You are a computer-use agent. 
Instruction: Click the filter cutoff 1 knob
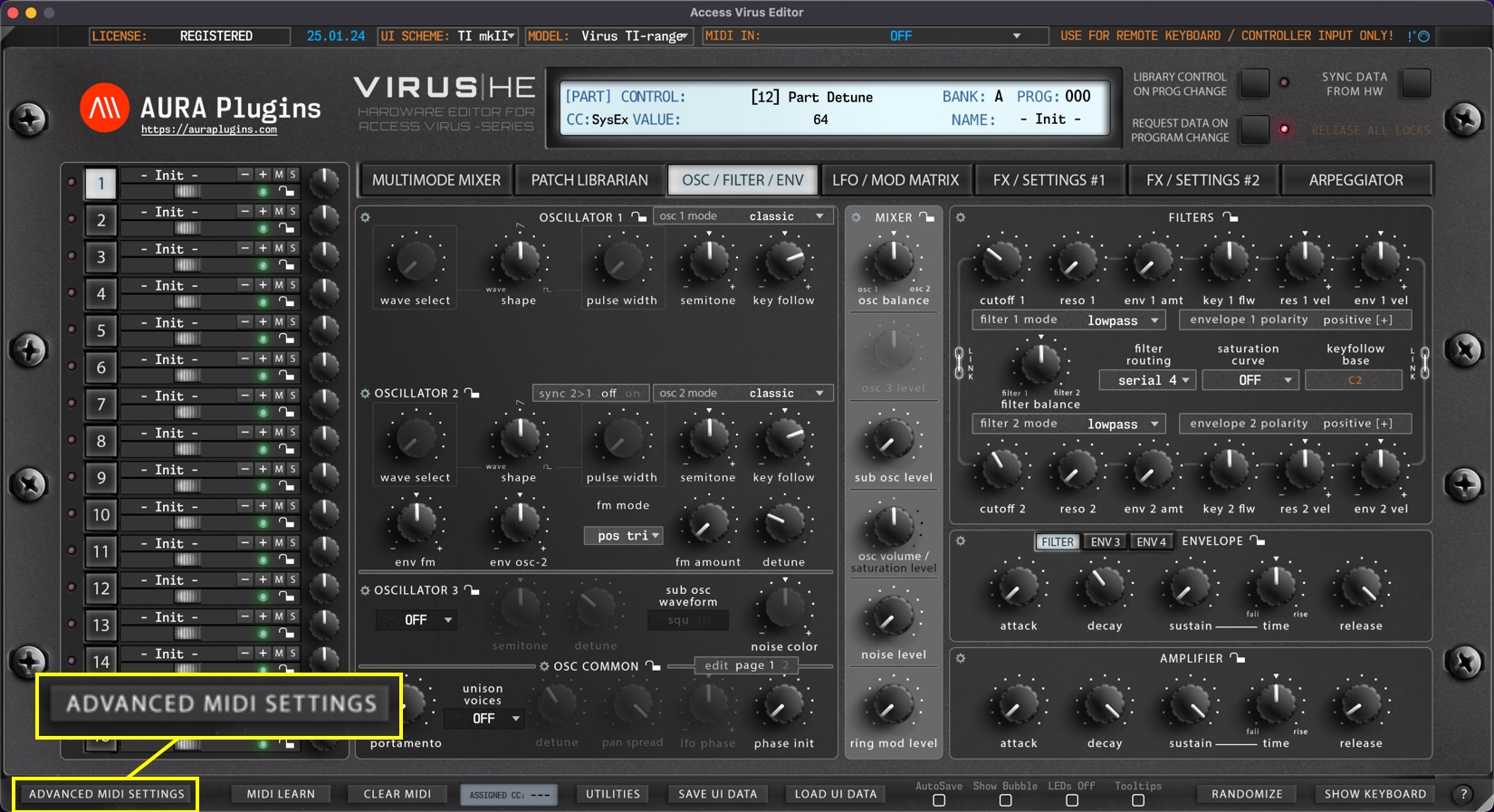[1001, 262]
